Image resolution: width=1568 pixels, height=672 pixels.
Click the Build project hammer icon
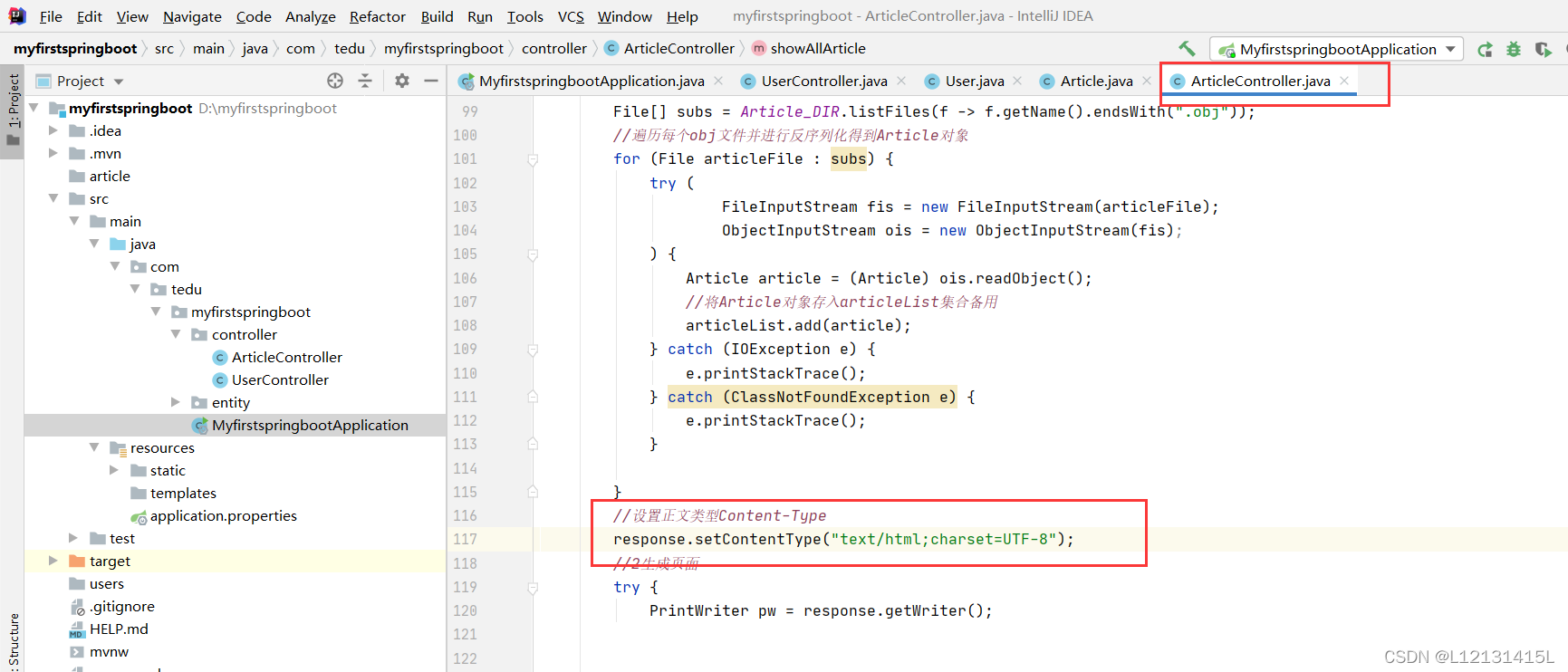point(1187,49)
